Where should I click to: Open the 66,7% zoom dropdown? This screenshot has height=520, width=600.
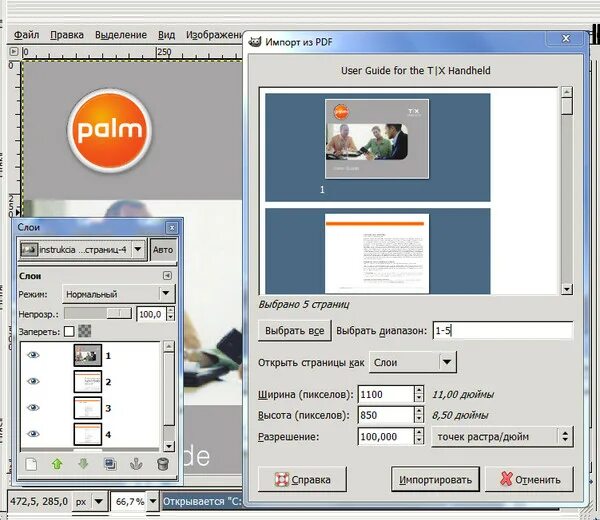pos(153,501)
